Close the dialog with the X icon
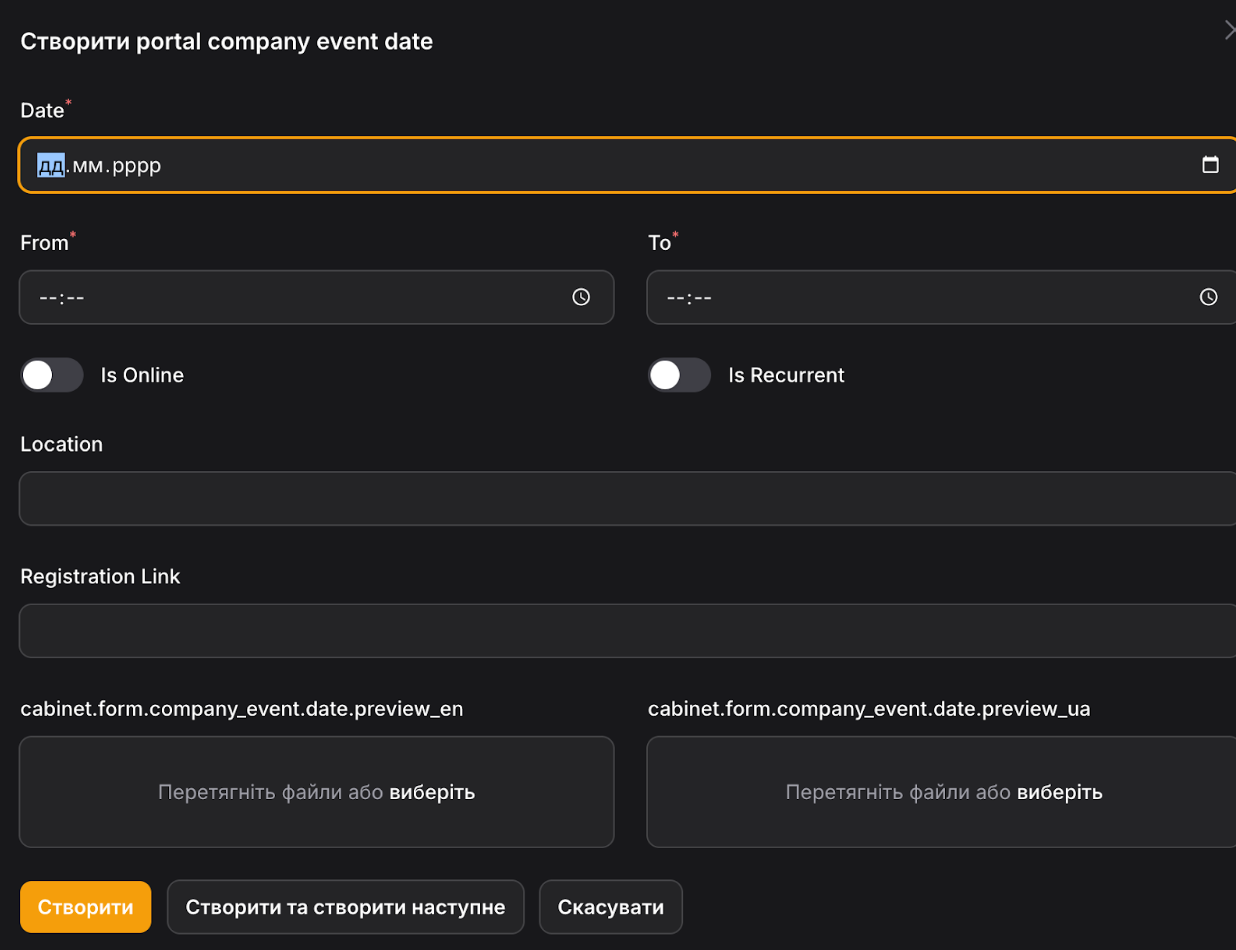This screenshot has width=1236, height=950. (1229, 31)
